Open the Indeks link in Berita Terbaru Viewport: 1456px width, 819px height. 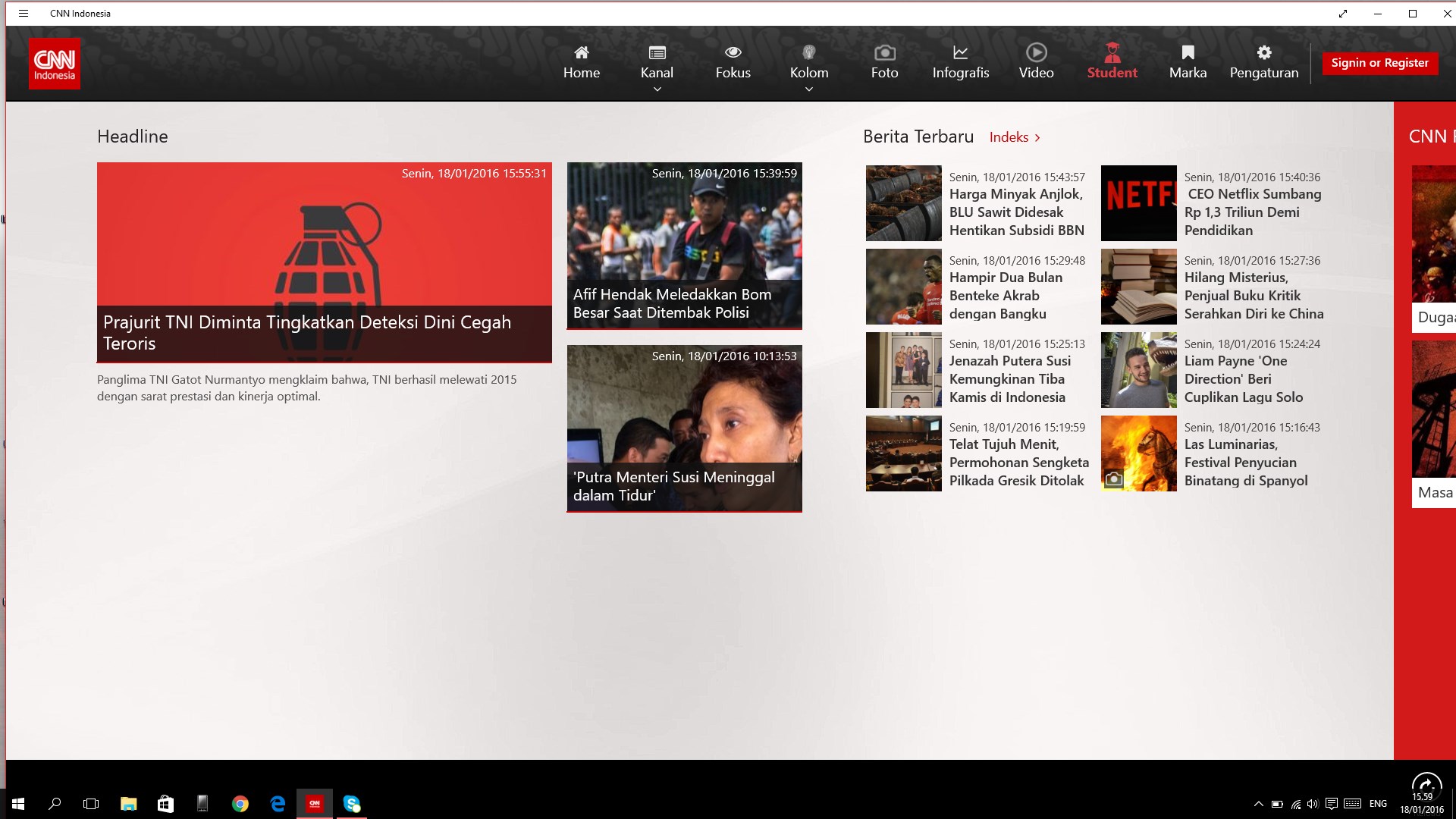click(1008, 137)
